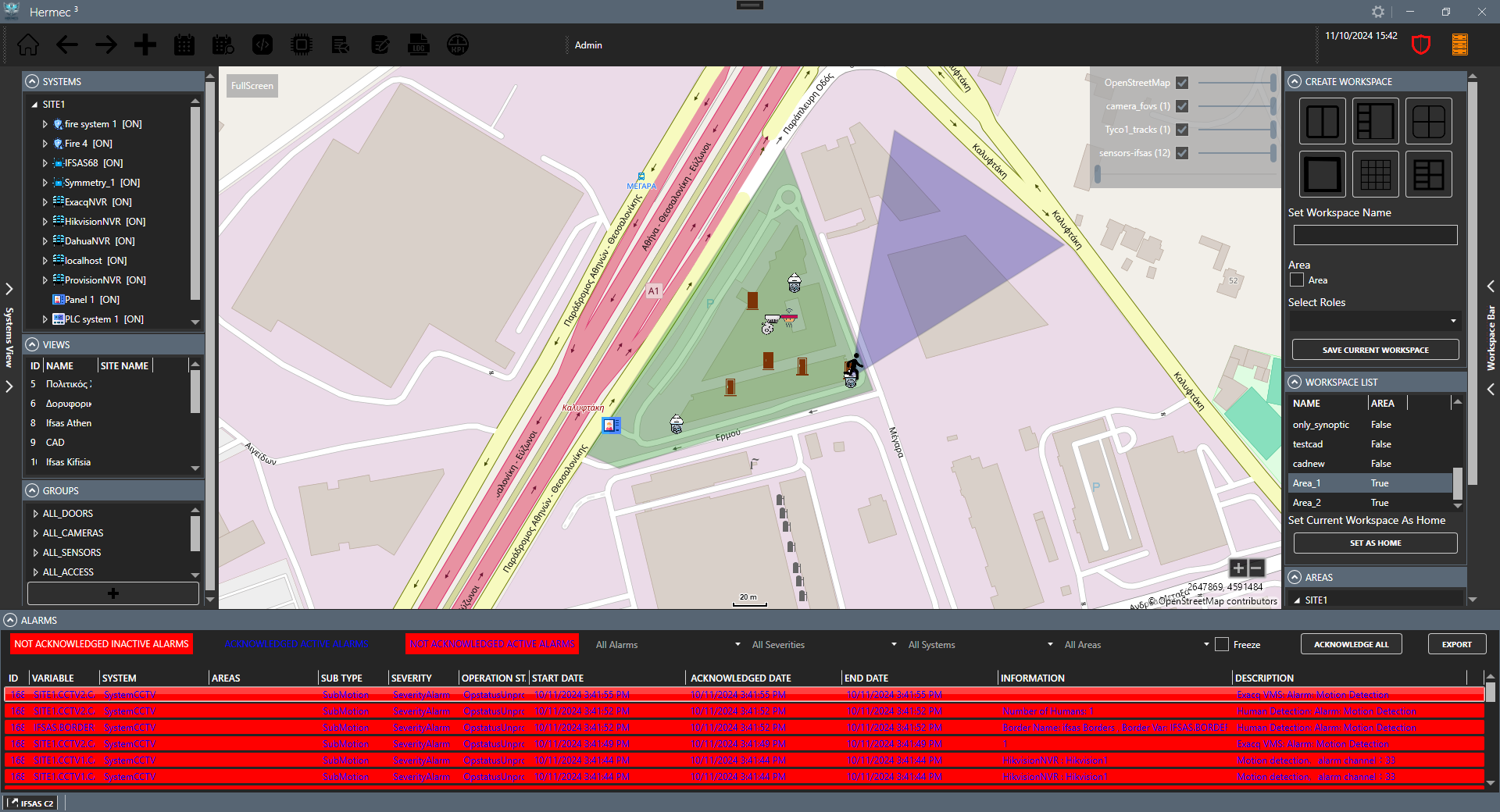Enable the Freeze checkbox in alarms

[x=1222, y=645]
